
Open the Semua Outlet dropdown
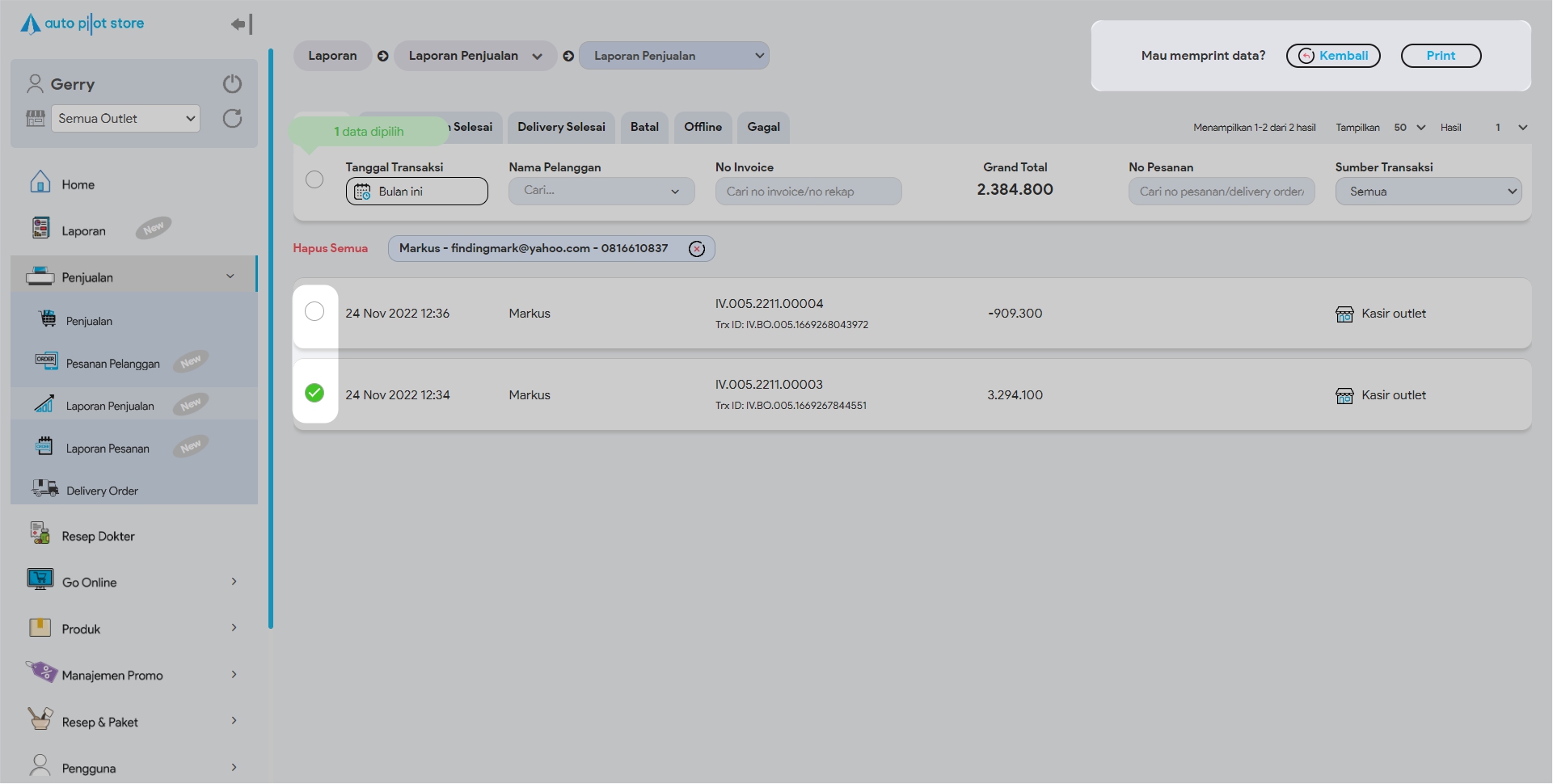click(x=125, y=119)
